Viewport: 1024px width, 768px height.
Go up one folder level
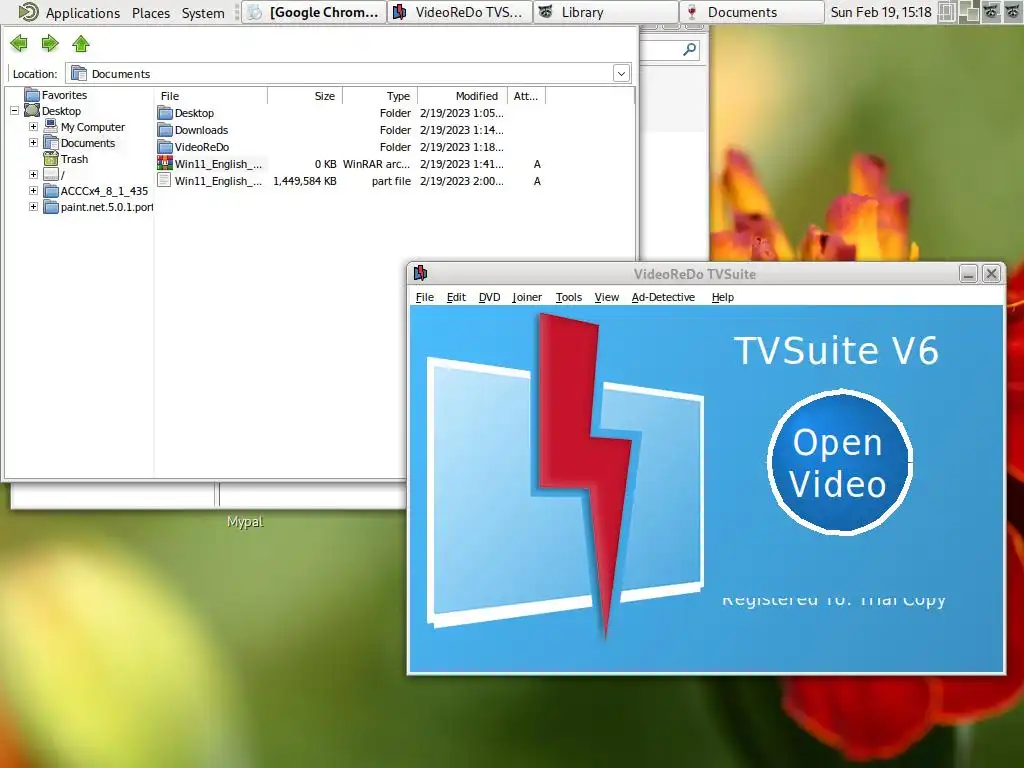81,44
